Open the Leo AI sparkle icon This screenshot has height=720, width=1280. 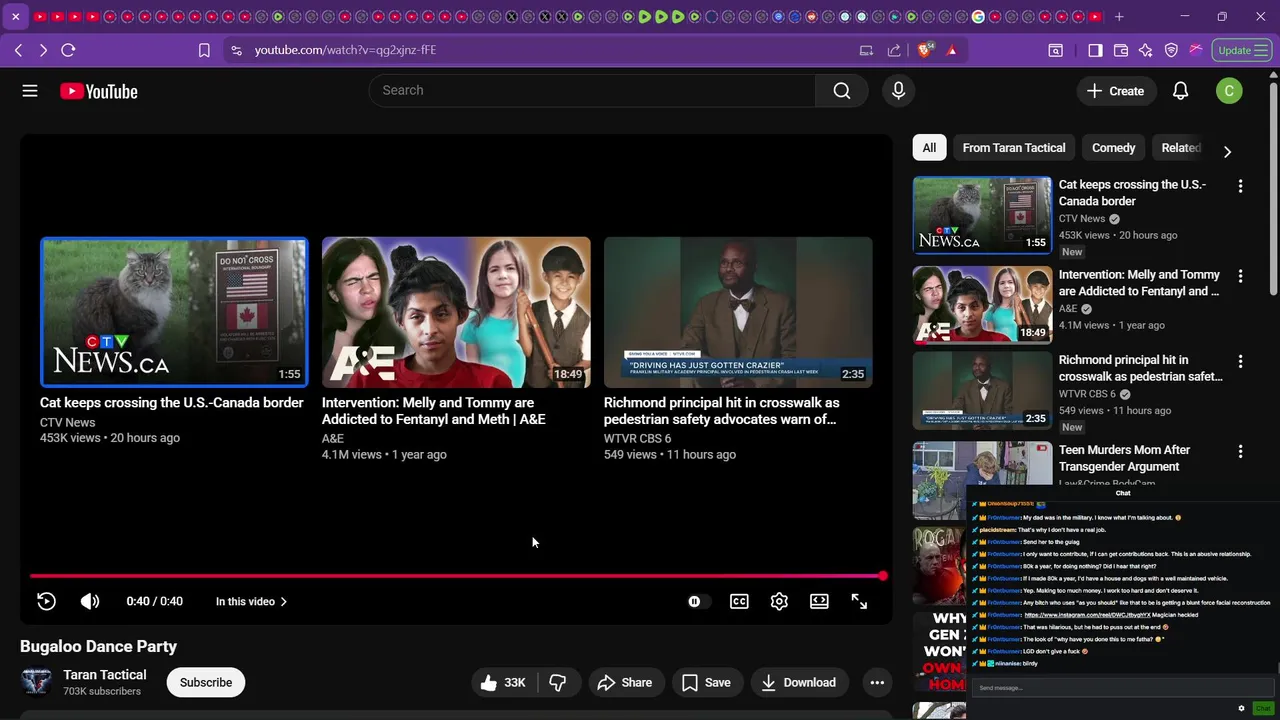[x=1146, y=50]
